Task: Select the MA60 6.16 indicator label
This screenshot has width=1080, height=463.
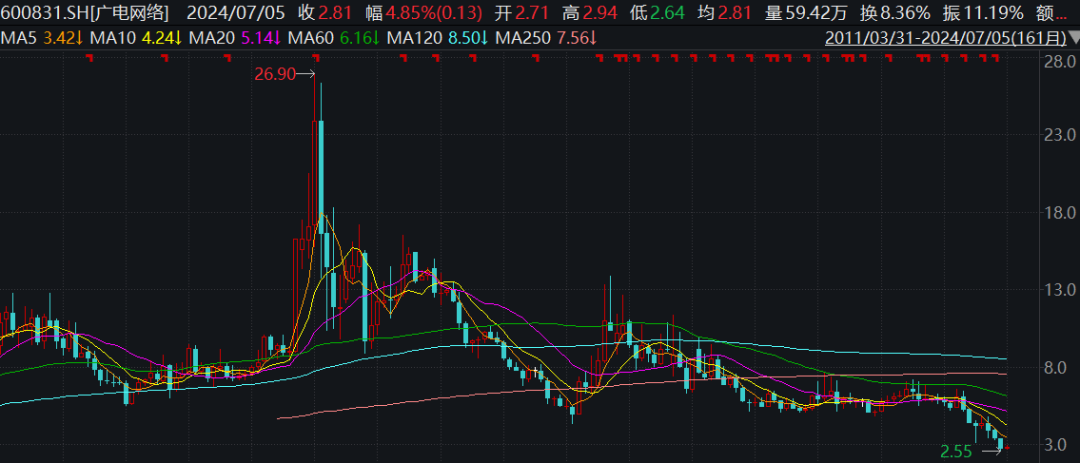Action: coord(335,39)
